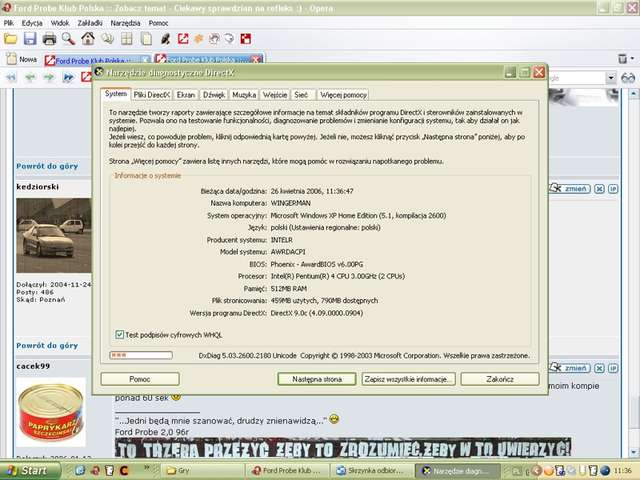640x480 pixels.
Task: Go to the home page via house icon
Action: pyautogui.click(x=88, y=39)
